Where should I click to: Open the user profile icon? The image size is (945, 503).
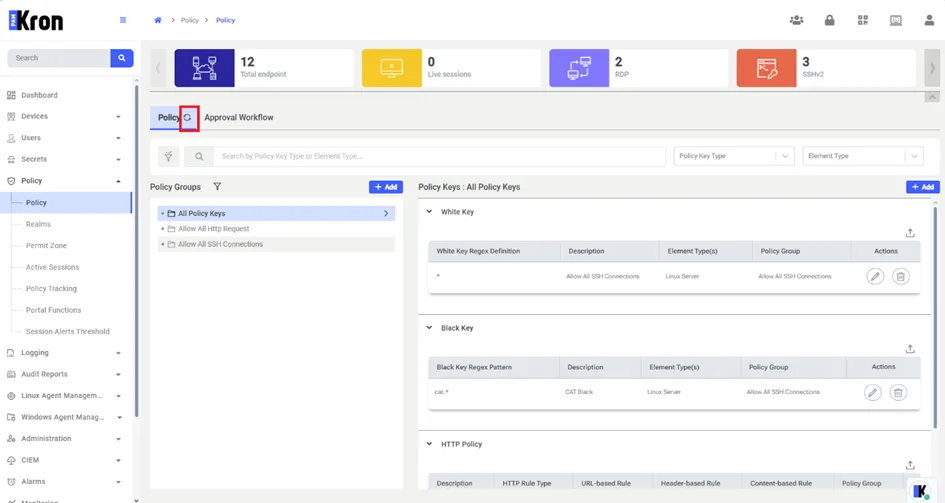coord(929,20)
